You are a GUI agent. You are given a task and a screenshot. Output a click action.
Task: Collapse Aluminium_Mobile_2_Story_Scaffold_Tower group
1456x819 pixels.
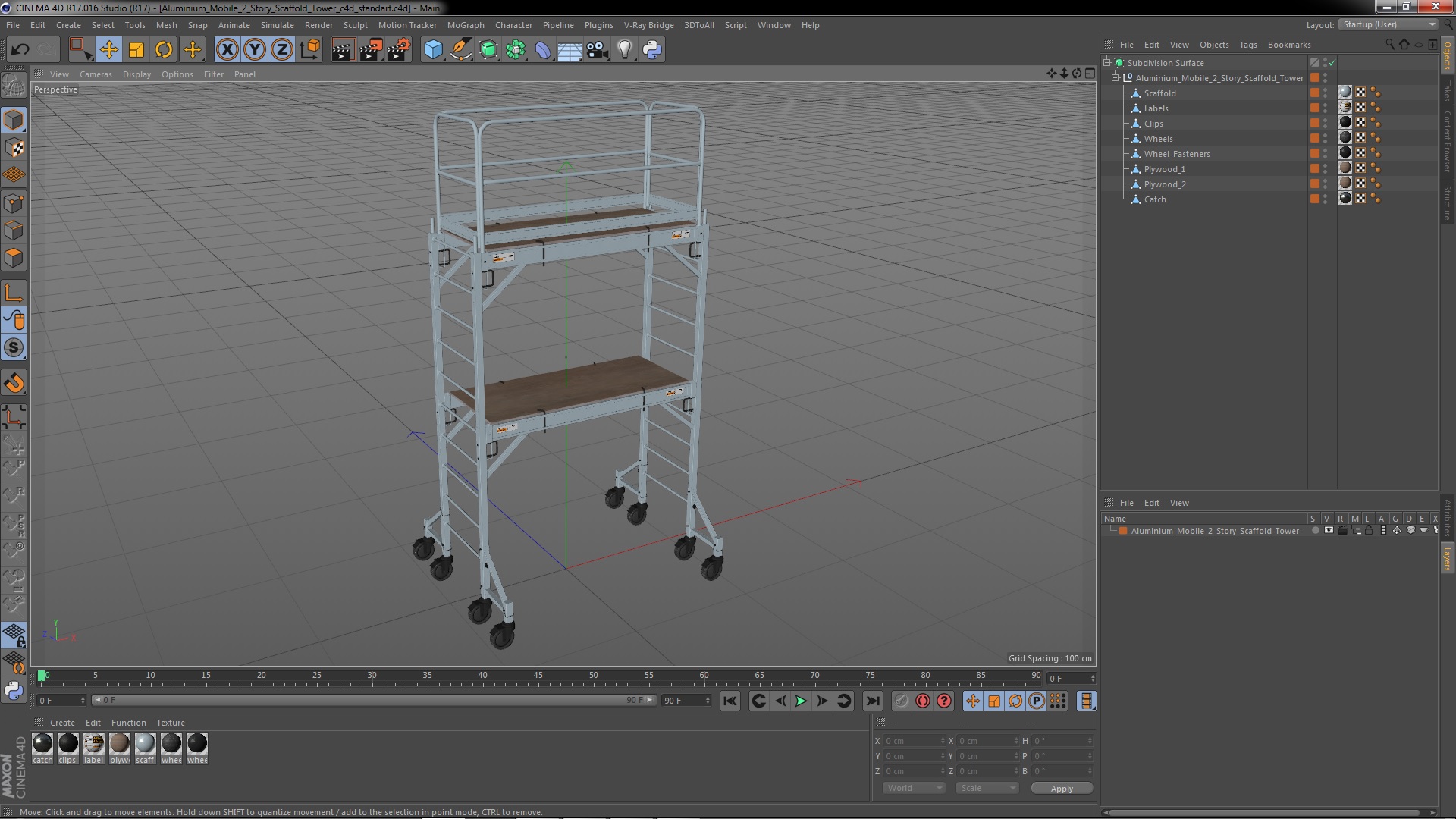tap(1116, 77)
